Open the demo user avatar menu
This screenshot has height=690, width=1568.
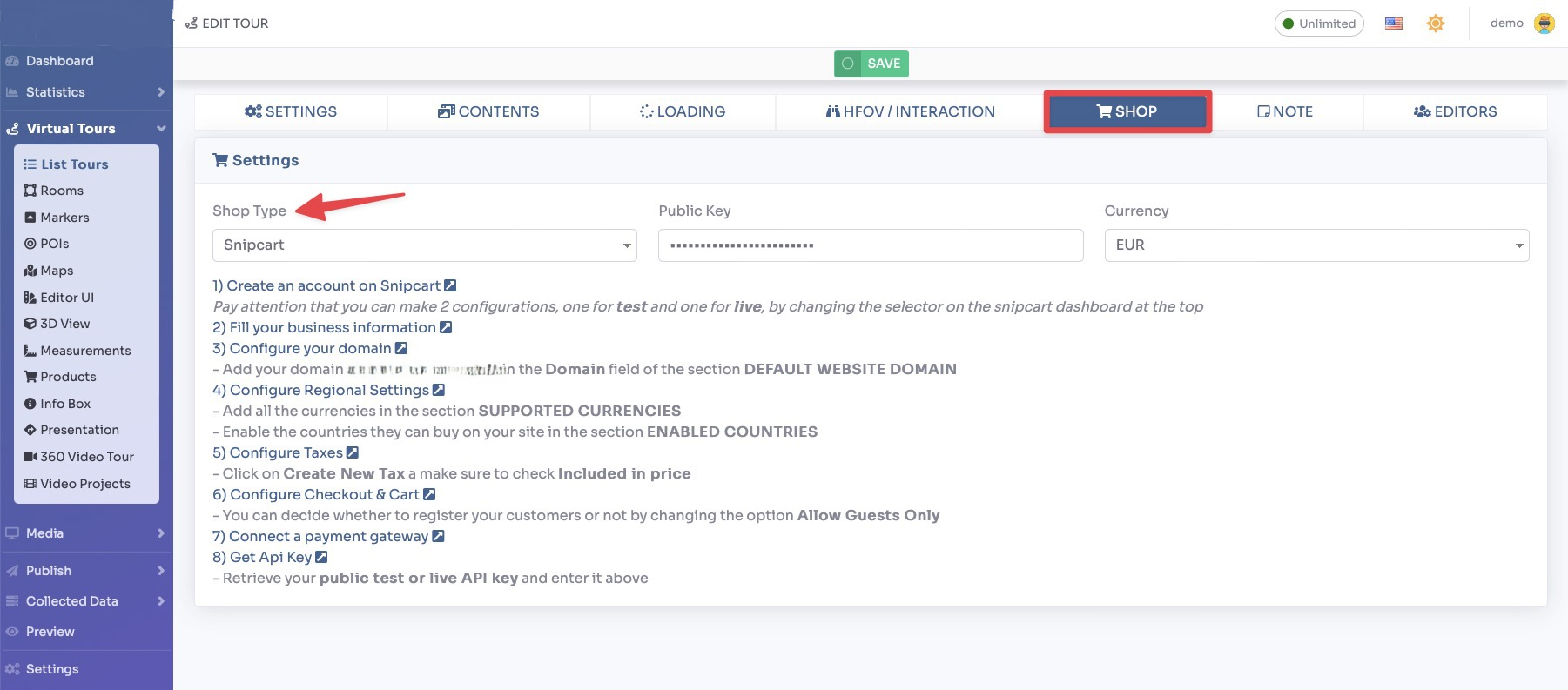pyautogui.click(x=1544, y=23)
